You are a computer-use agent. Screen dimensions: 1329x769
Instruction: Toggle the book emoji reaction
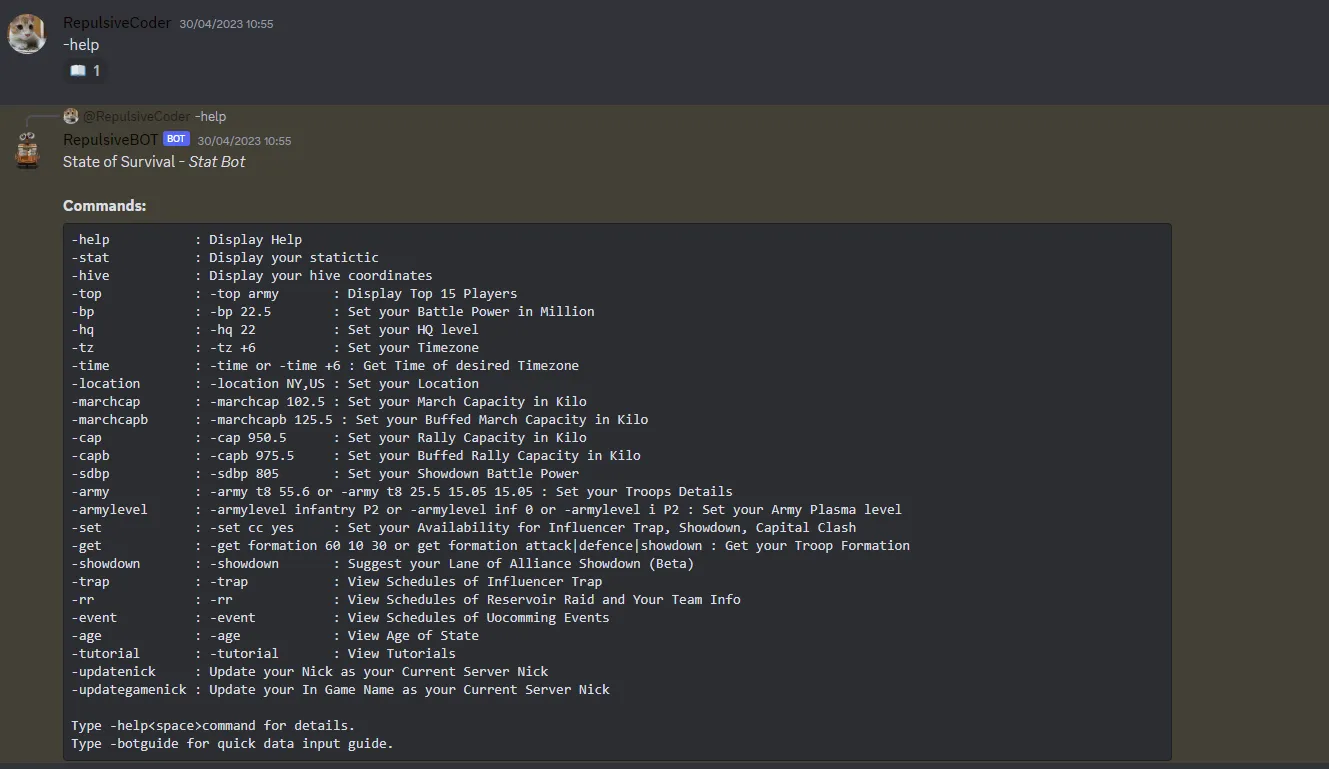pos(85,71)
